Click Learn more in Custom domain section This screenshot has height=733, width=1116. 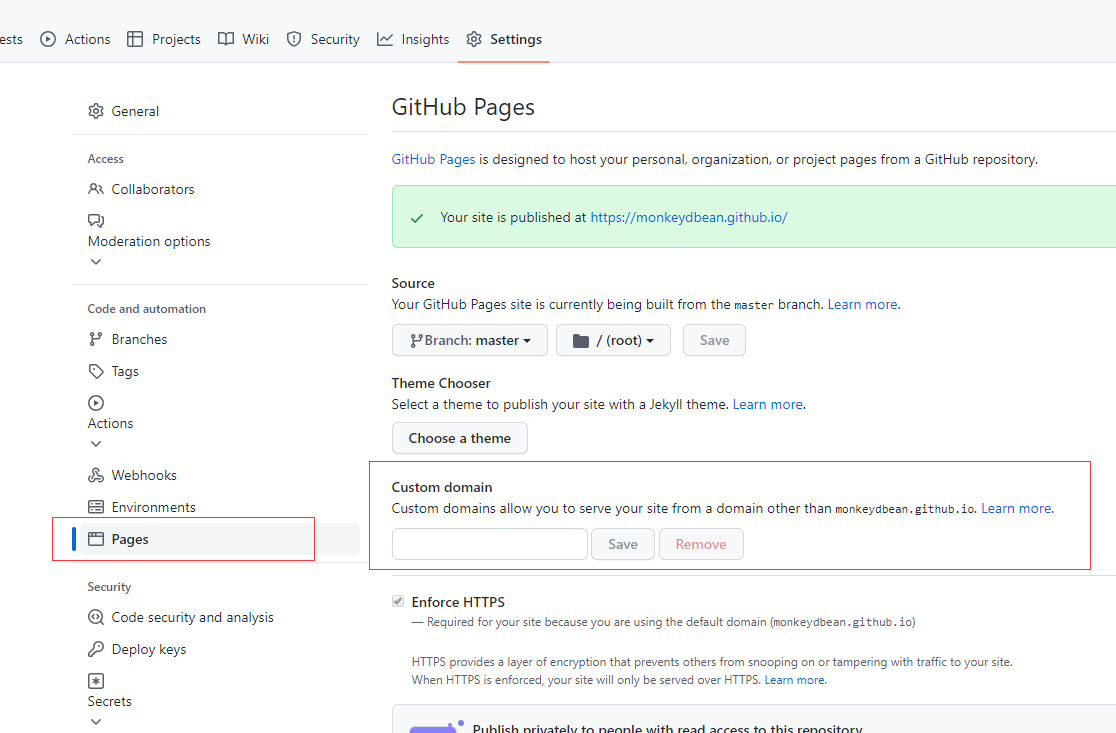1016,509
